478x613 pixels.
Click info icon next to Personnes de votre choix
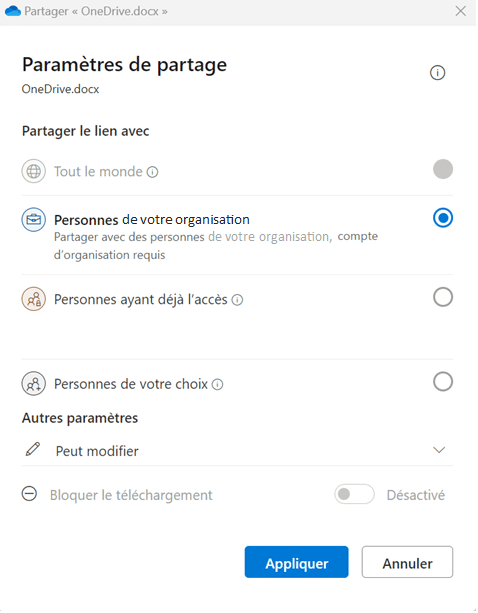pos(217,384)
